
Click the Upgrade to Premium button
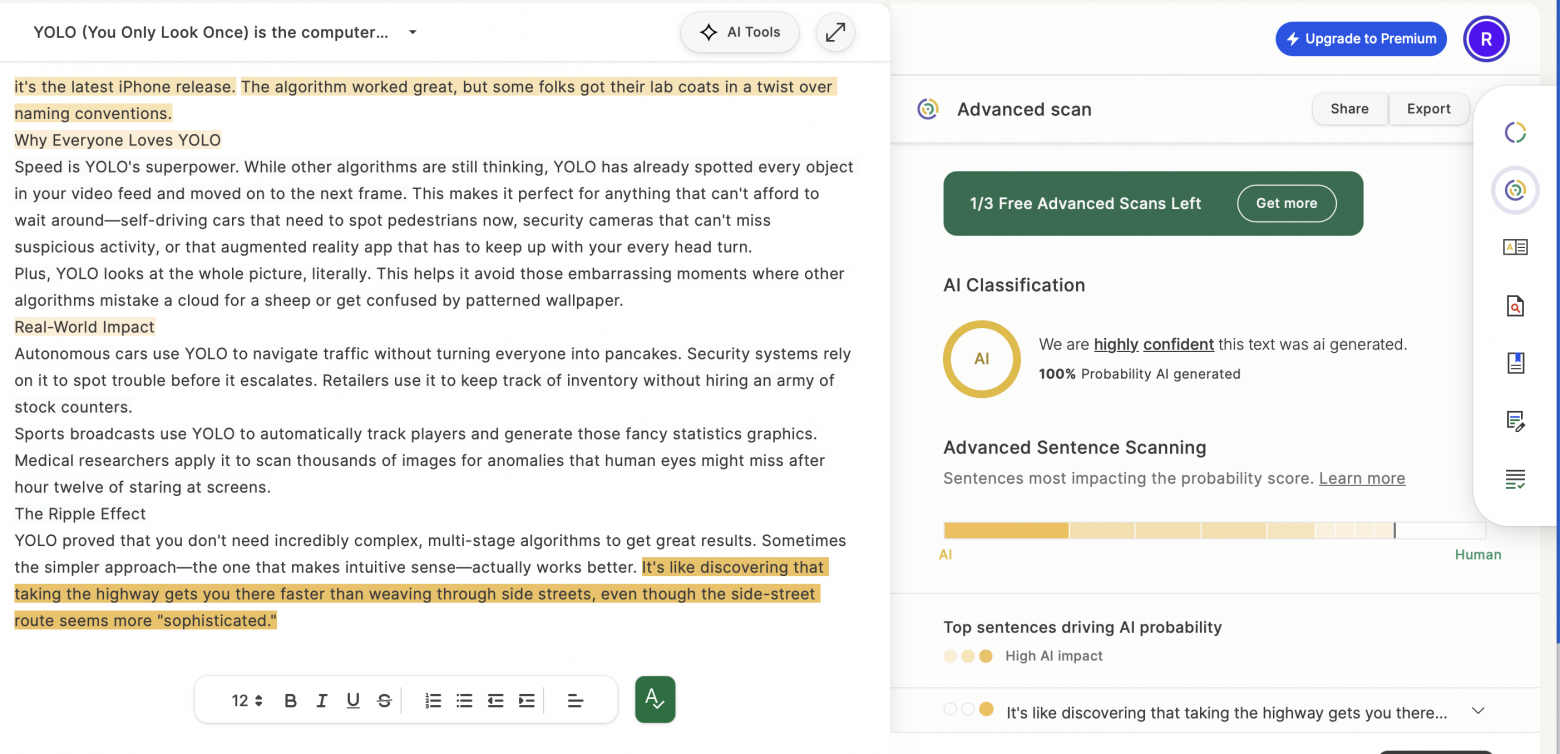coord(1360,39)
